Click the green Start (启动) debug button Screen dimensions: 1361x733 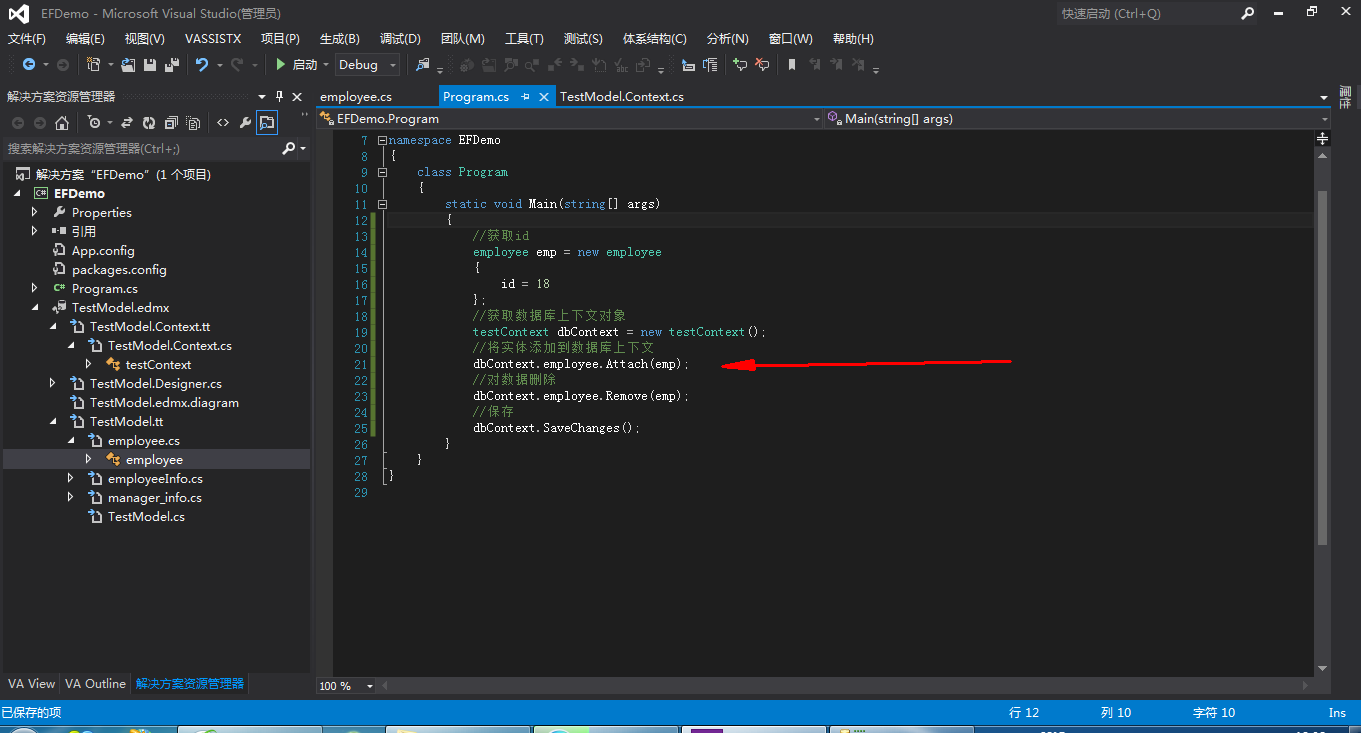pyautogui.click(x=296, y=65)
